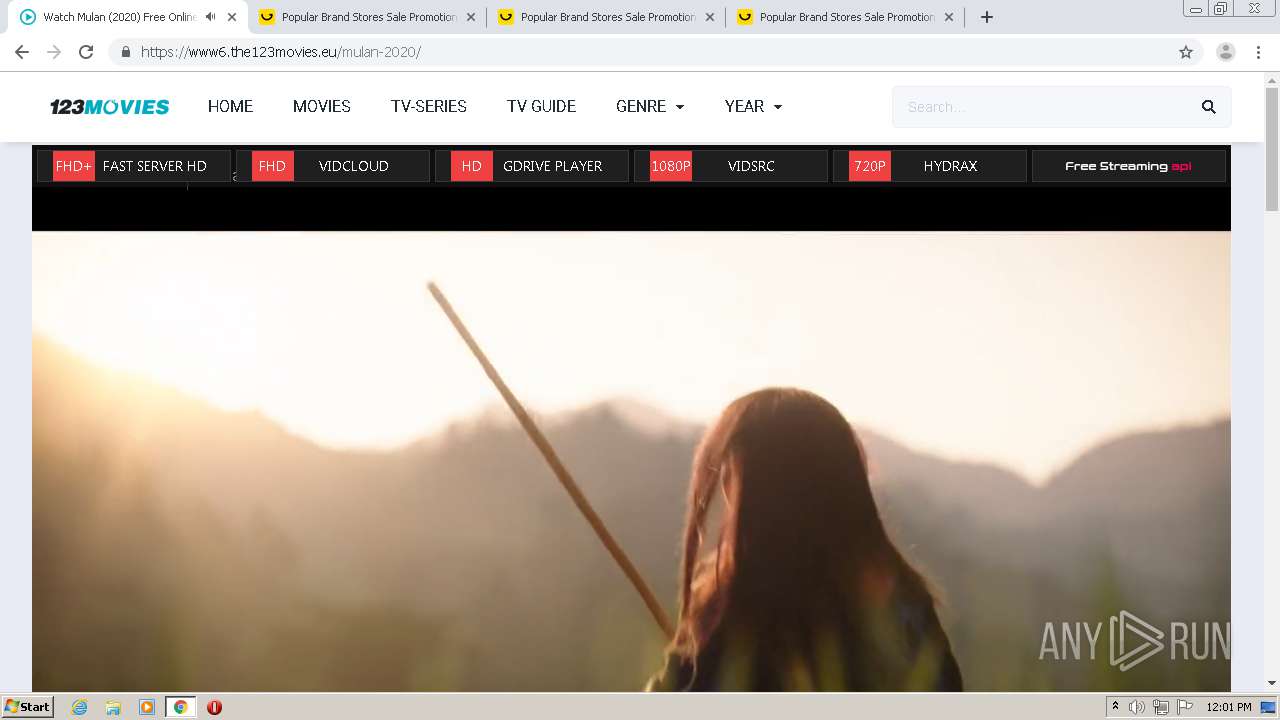The image size is (1280, 720).
Task: Open the Windows Start menu
Action: point(28,706)
